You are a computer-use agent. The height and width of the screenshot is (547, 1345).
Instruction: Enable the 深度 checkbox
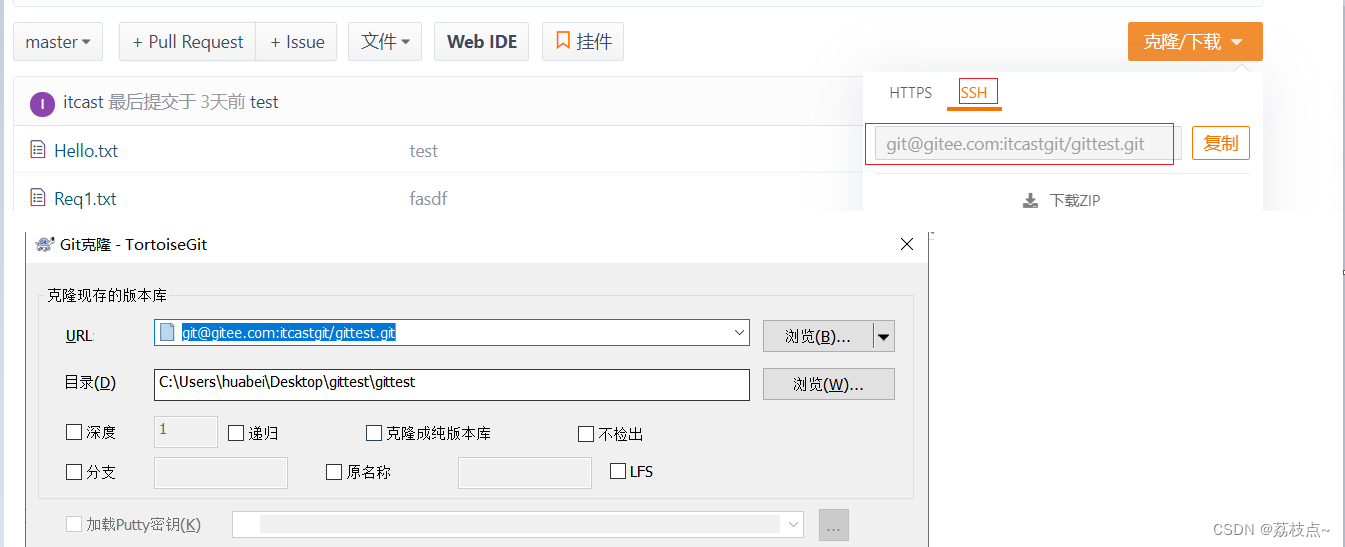coord(73,433)
